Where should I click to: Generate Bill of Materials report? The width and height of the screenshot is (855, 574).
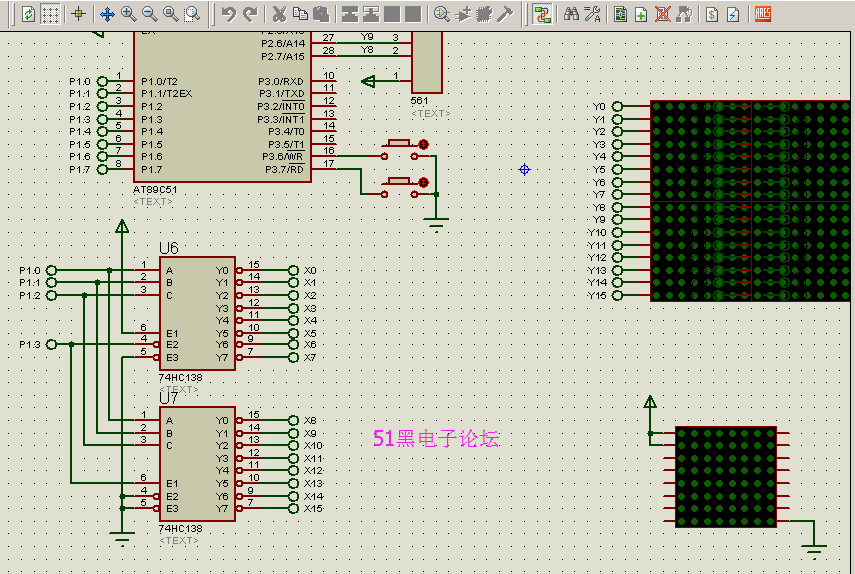(712, 14)
